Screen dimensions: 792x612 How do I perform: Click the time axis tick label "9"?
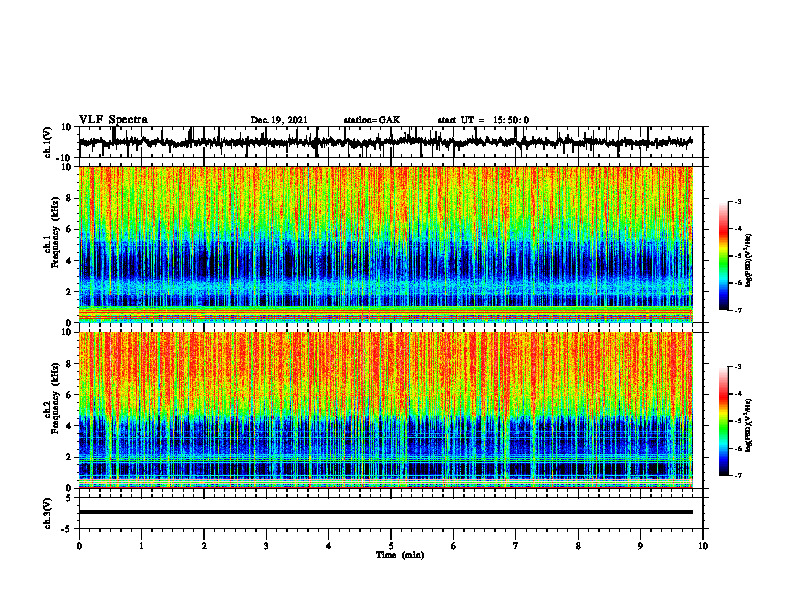click(x=640, y=546)
